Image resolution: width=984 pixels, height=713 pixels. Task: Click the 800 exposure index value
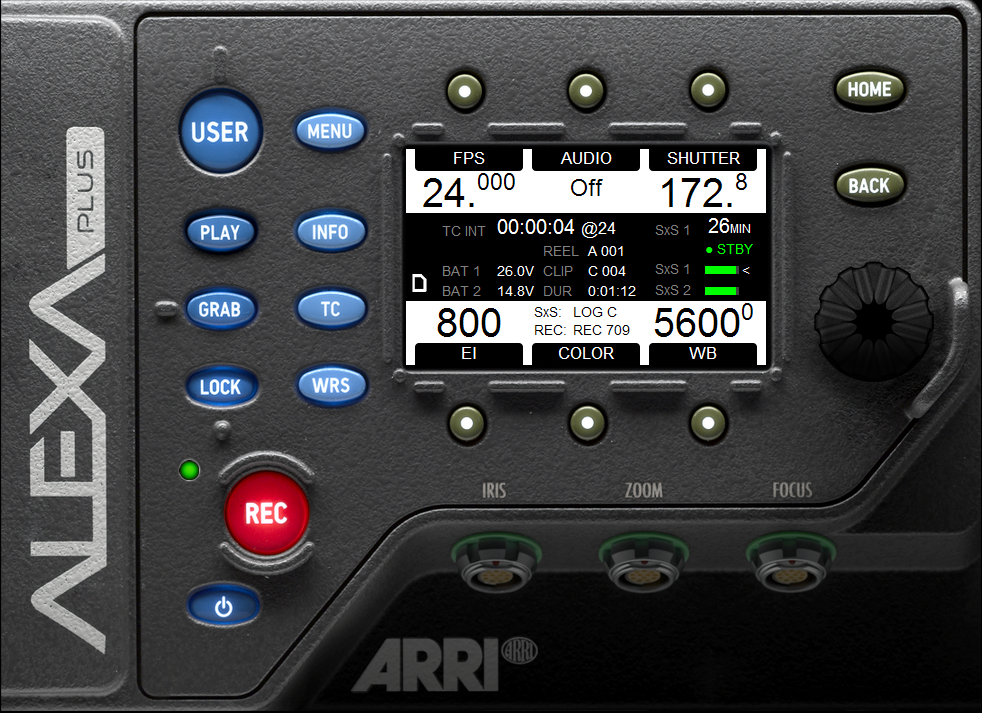click(x=469, y=323)
